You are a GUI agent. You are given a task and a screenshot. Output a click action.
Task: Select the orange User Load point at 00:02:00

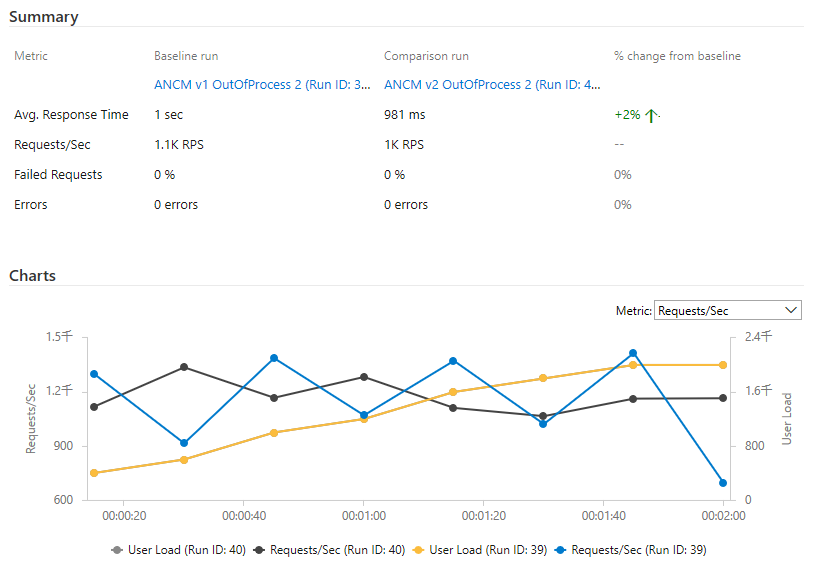pyautogui.click(x=723, y=365)
